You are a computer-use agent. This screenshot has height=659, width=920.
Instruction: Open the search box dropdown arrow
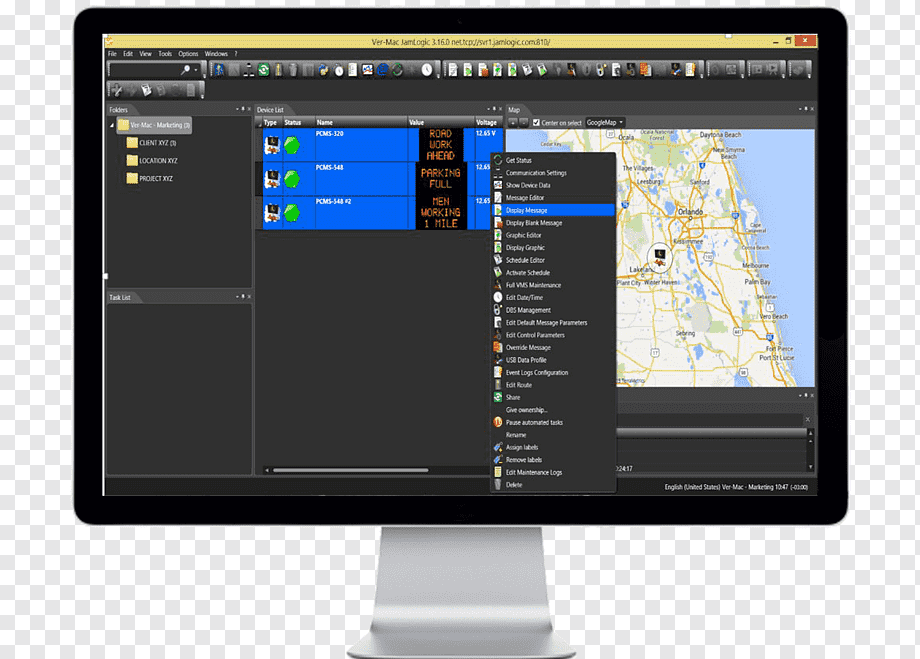[196, 69]
